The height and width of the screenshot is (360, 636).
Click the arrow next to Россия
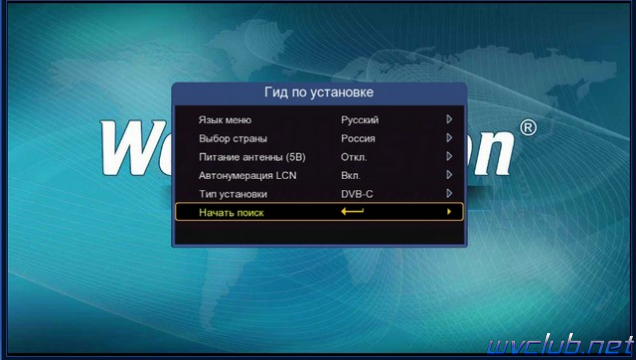point(449,138)
